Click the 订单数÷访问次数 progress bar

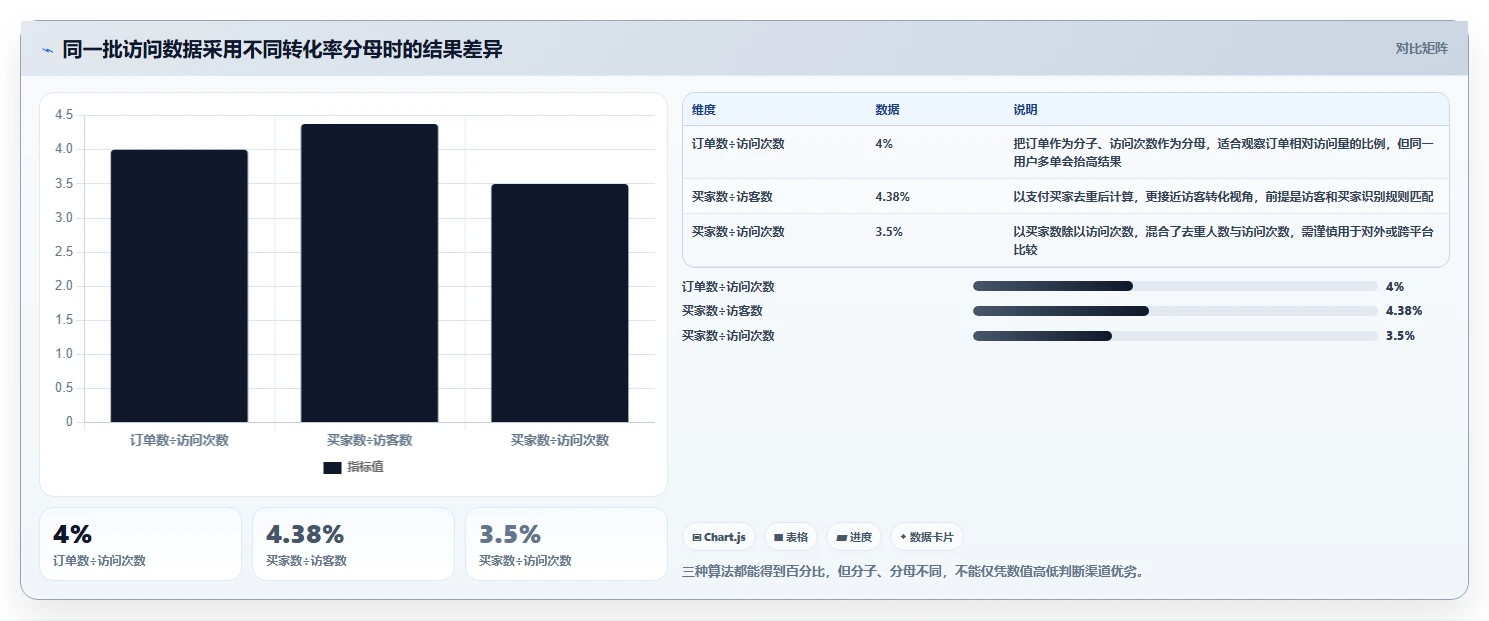click(x=1175, y=286)
